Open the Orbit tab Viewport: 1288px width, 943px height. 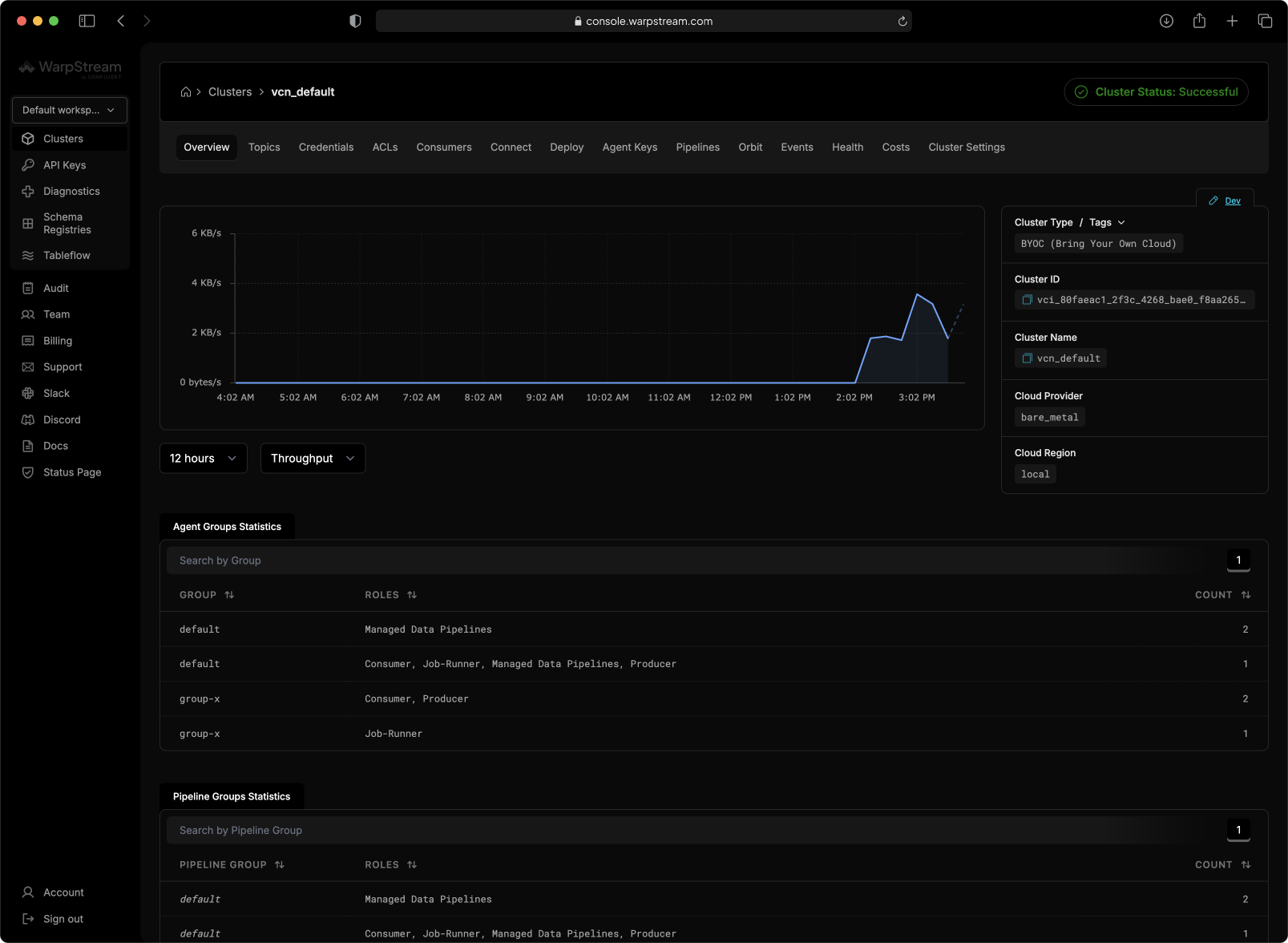(750, 148)
